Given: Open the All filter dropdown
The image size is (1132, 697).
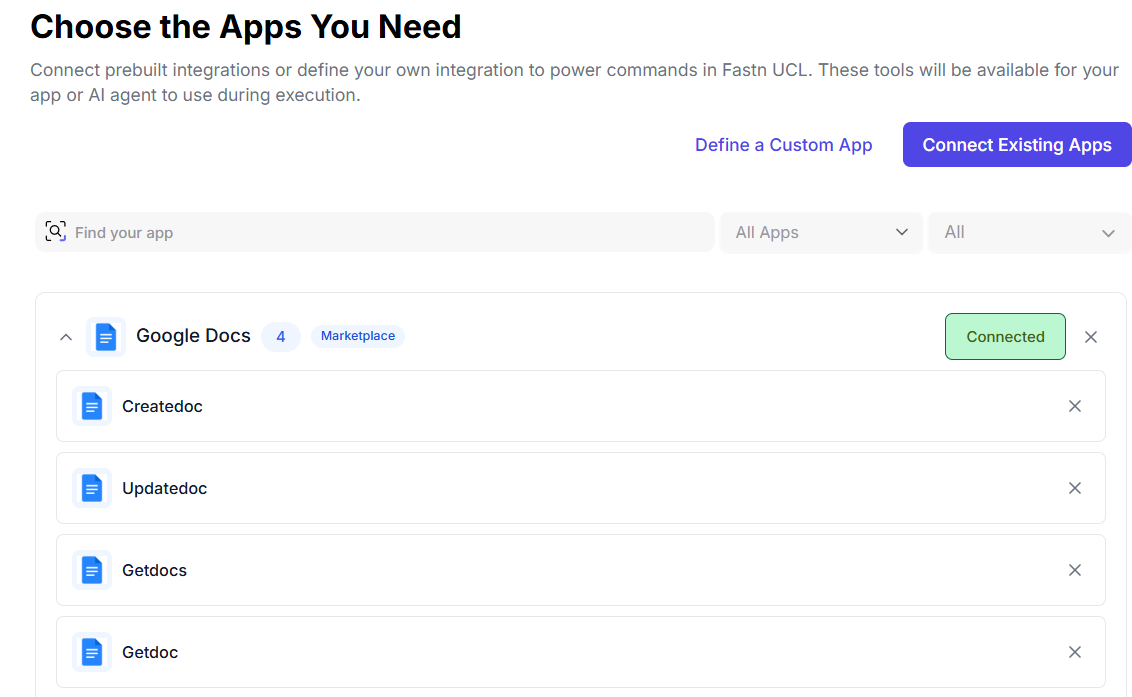Looking at the screenshot, I should (1029, 233).
